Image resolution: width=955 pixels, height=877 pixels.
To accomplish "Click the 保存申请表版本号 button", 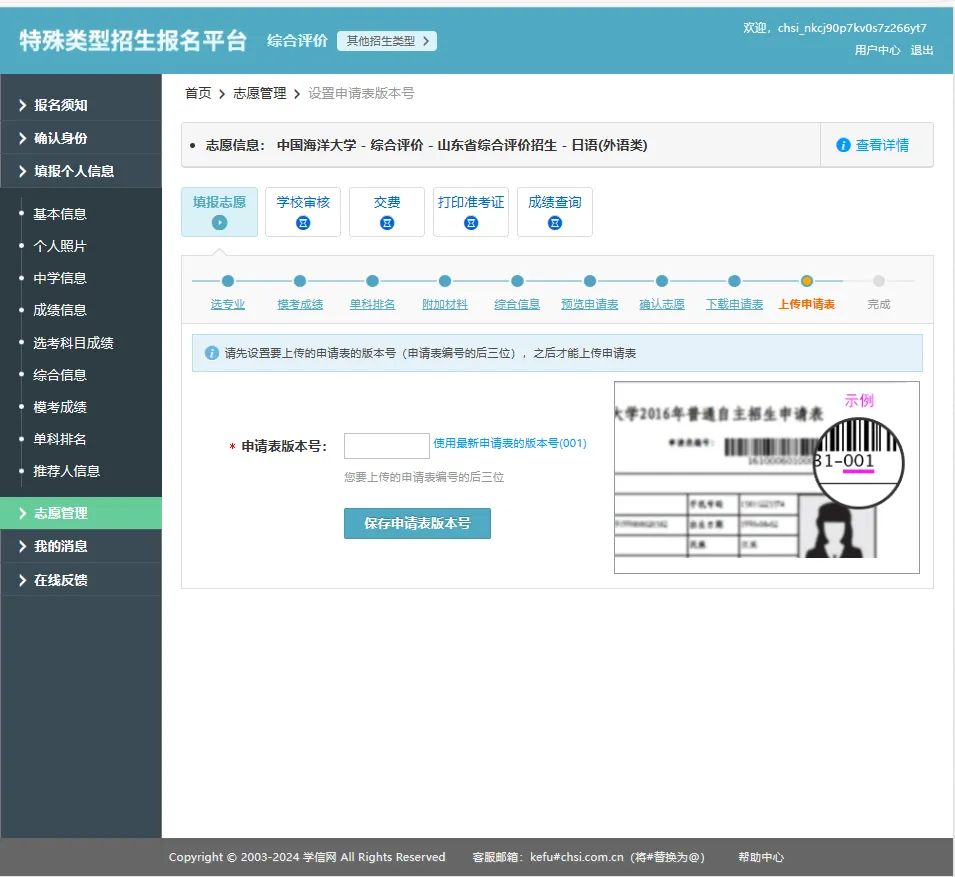I will [417, 523].
